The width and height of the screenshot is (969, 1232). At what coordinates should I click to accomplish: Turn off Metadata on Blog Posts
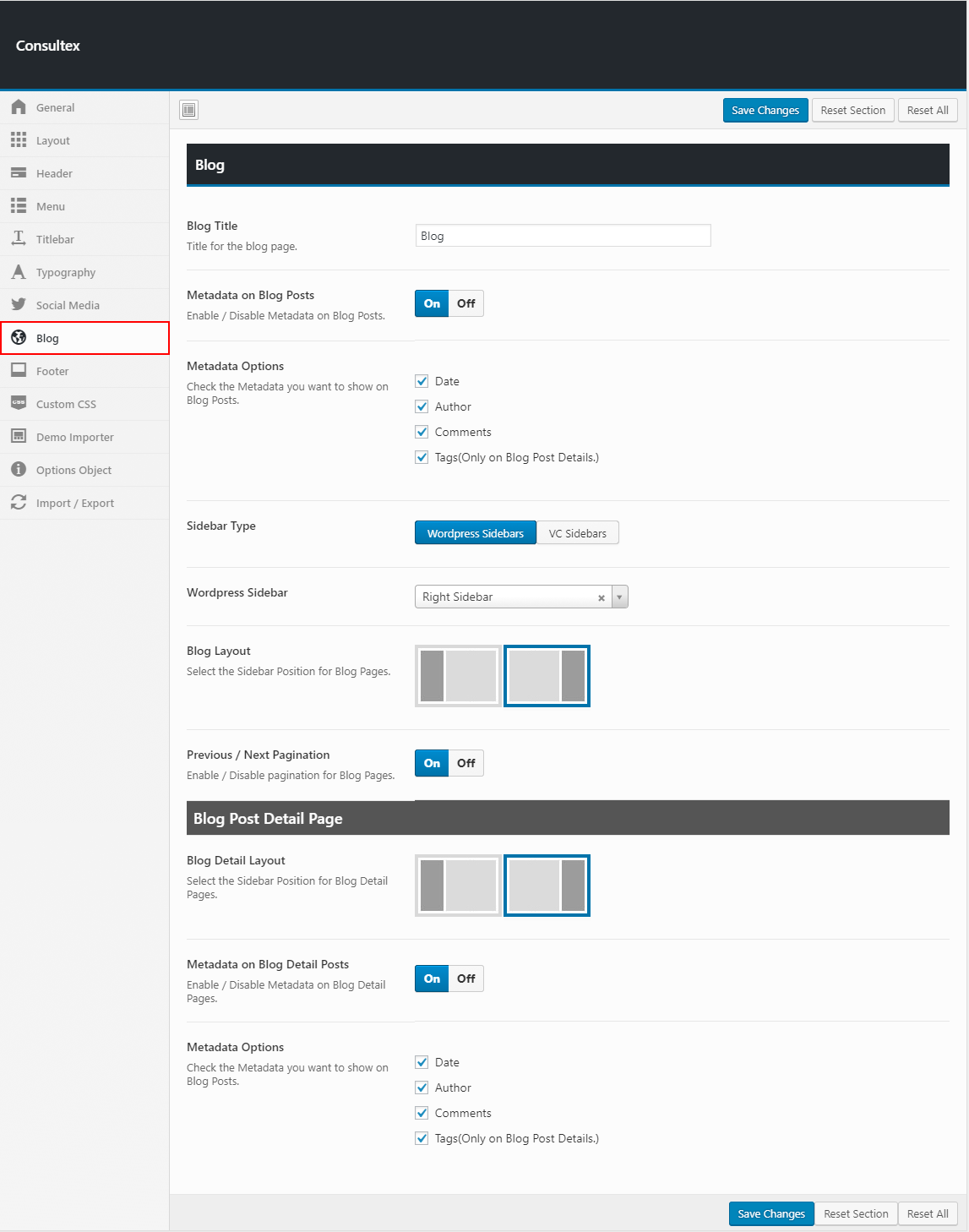(x=466, y=303)
